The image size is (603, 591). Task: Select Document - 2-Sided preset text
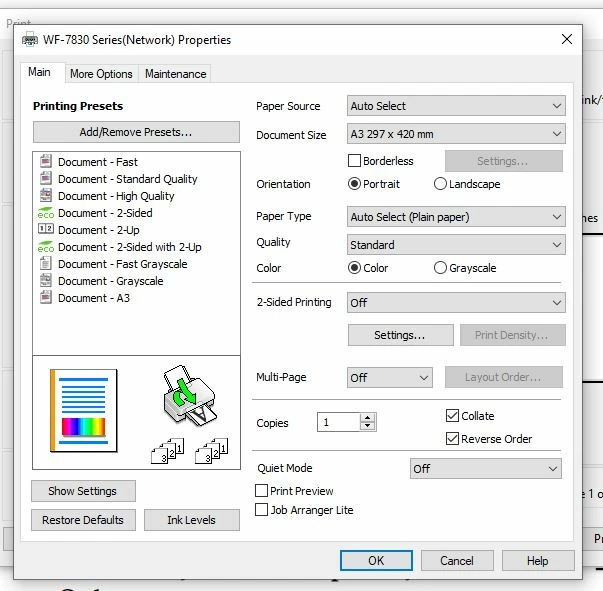(105, 213)
